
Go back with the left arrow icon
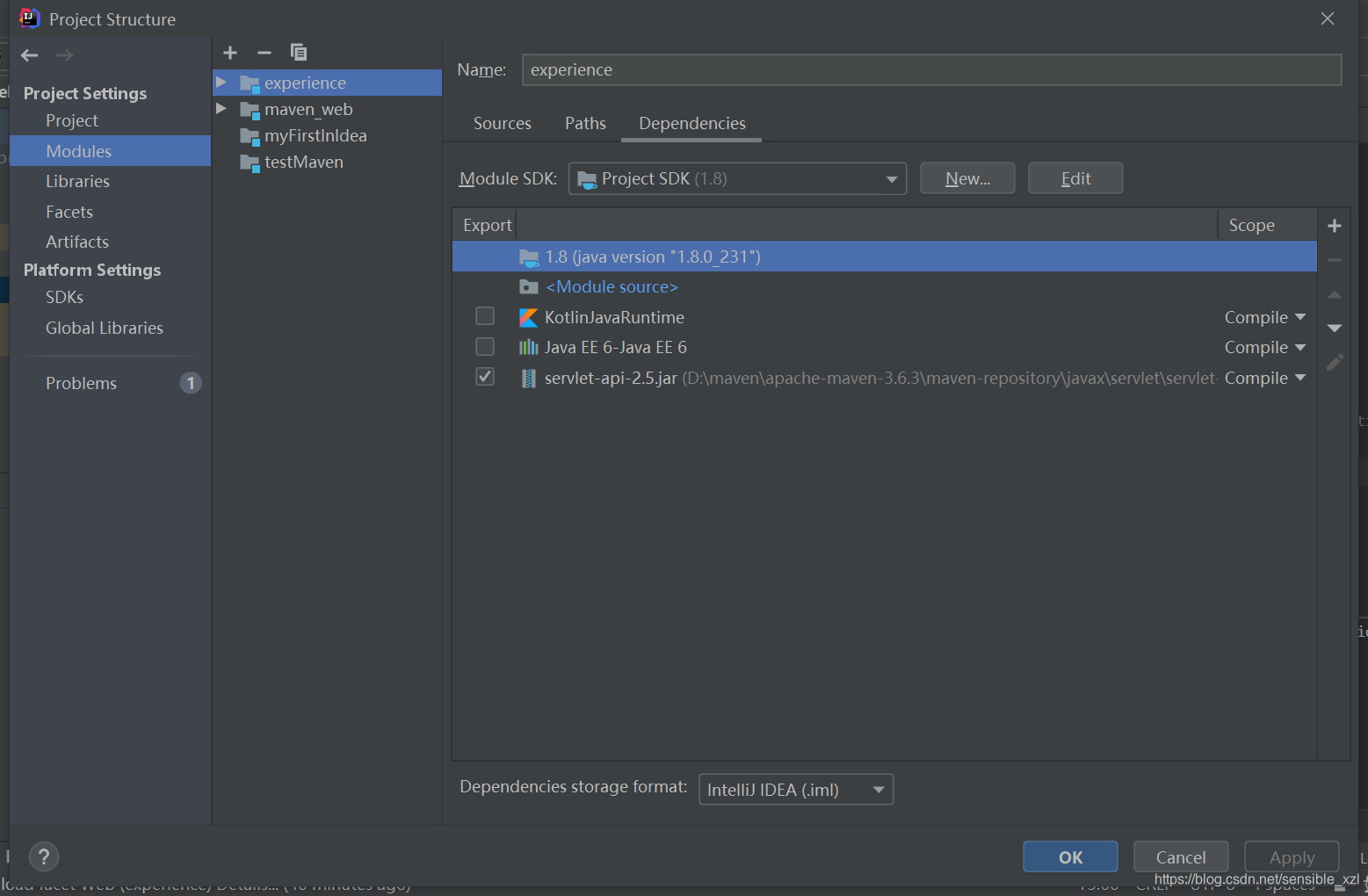[x=29, y=55]
